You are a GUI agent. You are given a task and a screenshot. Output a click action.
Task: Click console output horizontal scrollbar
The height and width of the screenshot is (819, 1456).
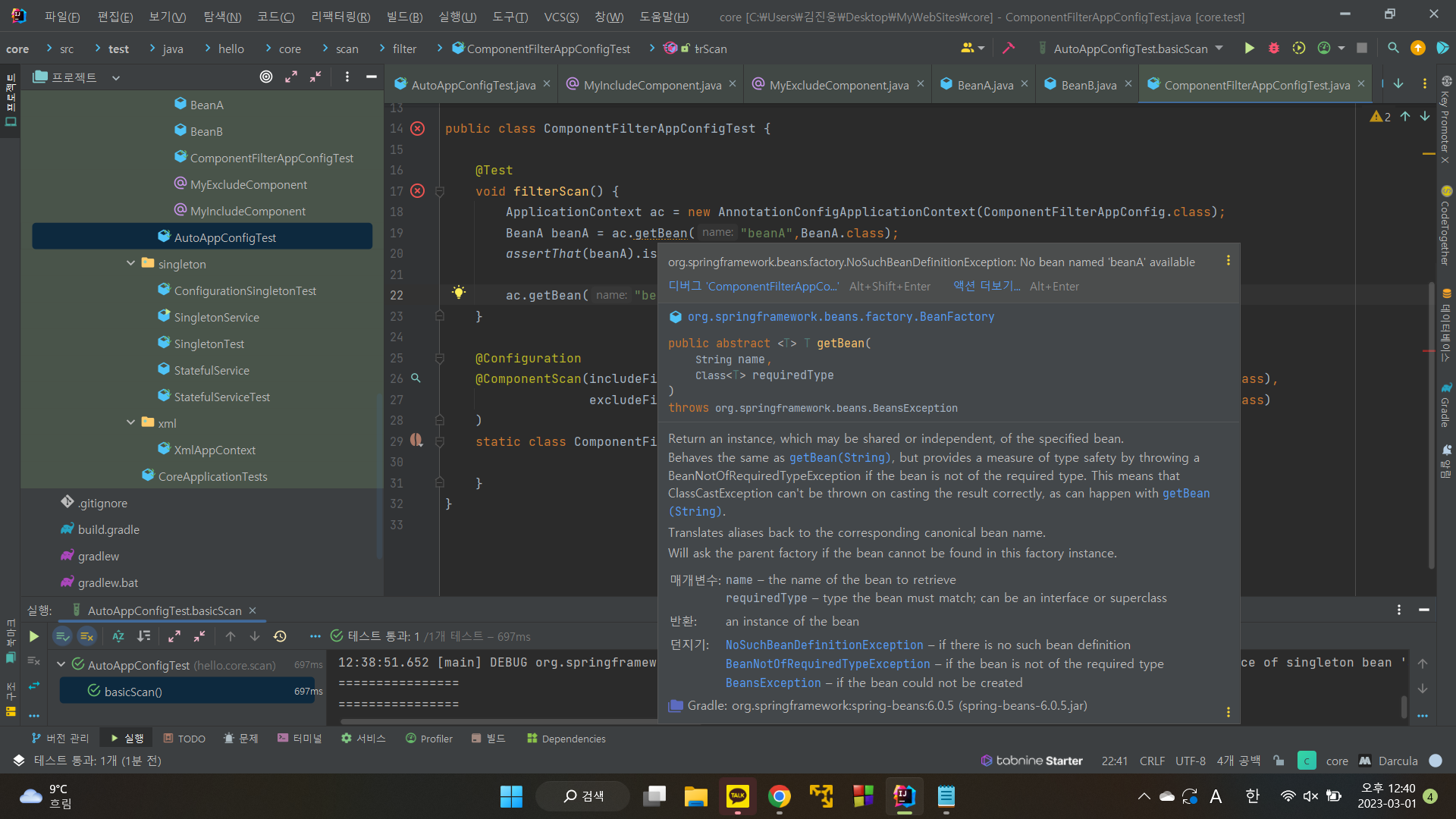[499, 721]
